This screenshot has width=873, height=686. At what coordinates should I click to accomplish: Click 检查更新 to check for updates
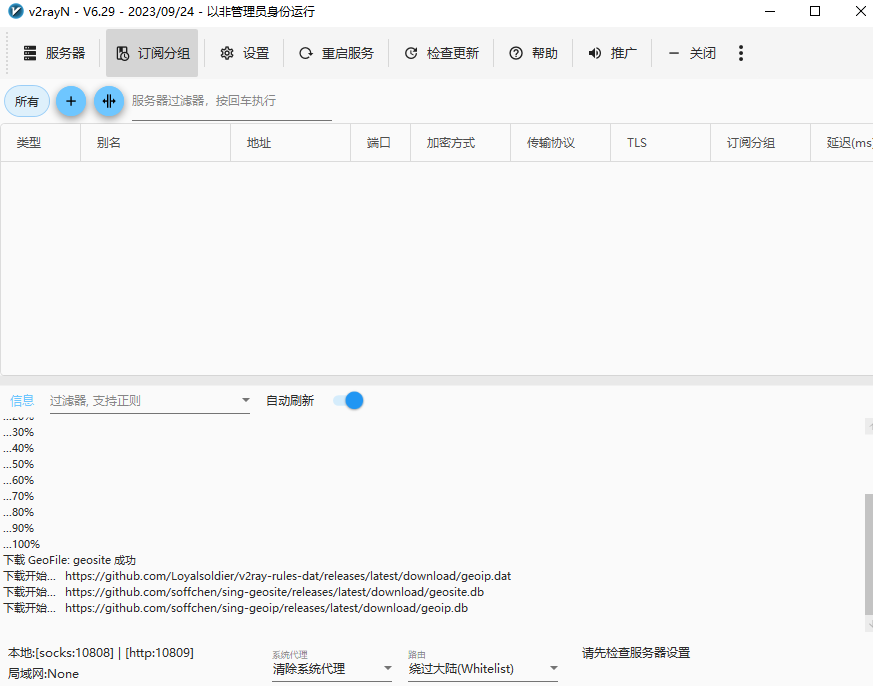click(x=442, y=53)
